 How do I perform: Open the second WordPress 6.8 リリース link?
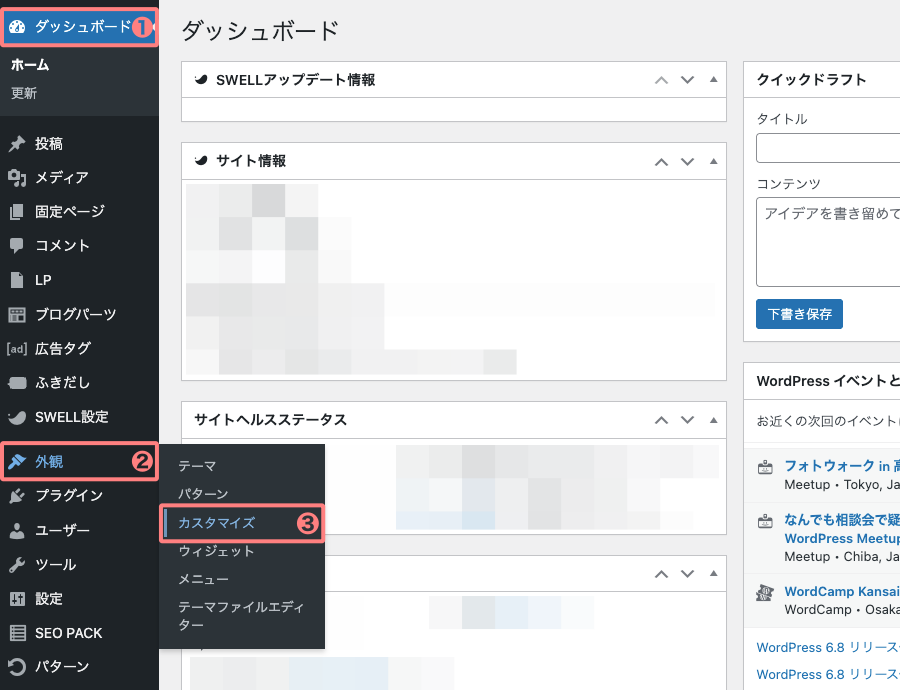click(x=828, y=675)
